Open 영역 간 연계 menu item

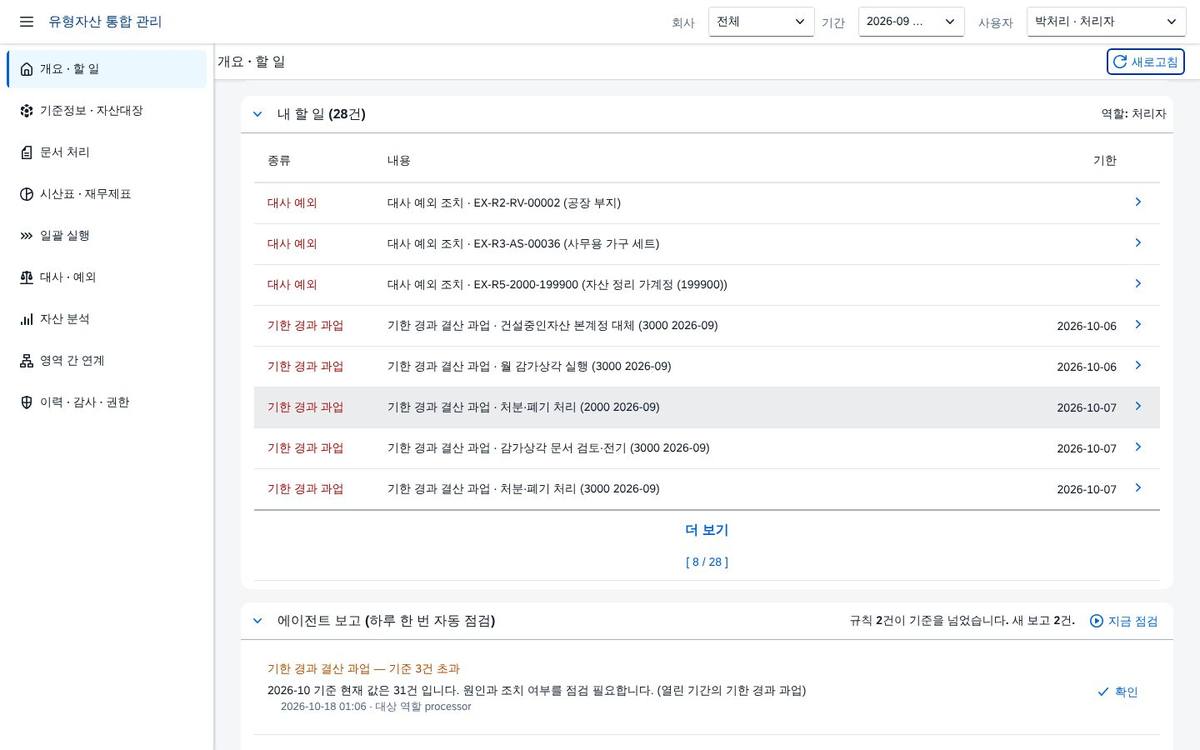[x=106, y=361]
